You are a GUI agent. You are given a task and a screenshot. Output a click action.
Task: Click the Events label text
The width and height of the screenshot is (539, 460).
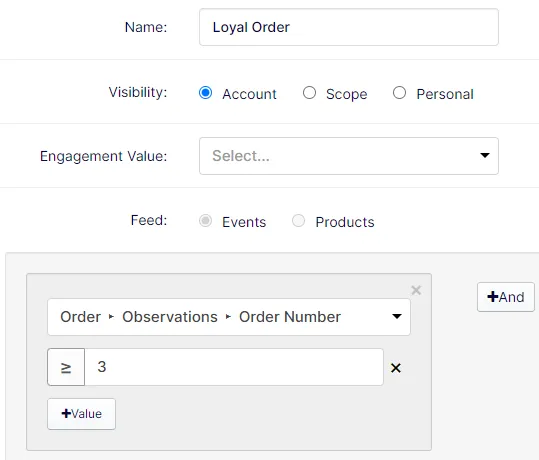pos(244,222)
